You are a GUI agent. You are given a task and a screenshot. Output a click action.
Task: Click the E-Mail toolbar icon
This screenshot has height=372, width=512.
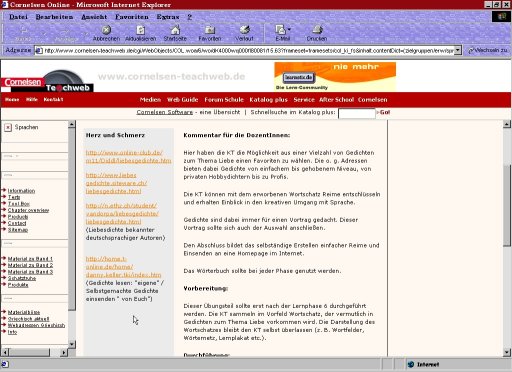tap(280, 30)
